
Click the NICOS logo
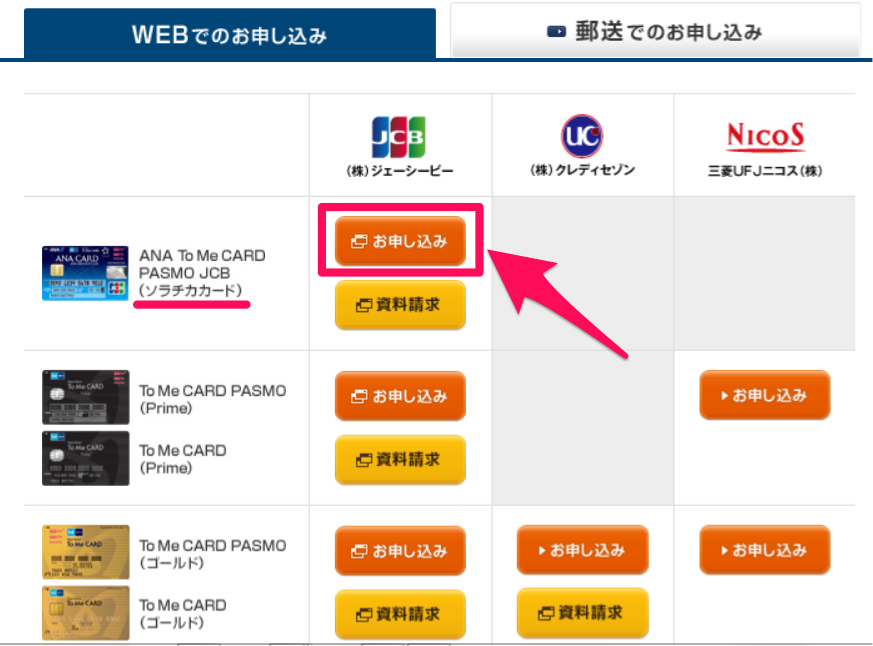(766, 137)
